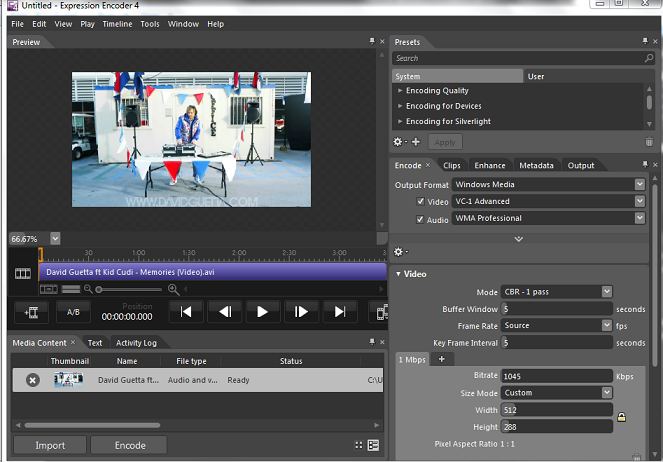Add a new bitrate stream tab
Screen dimensions: 663x462
(441, 359)
